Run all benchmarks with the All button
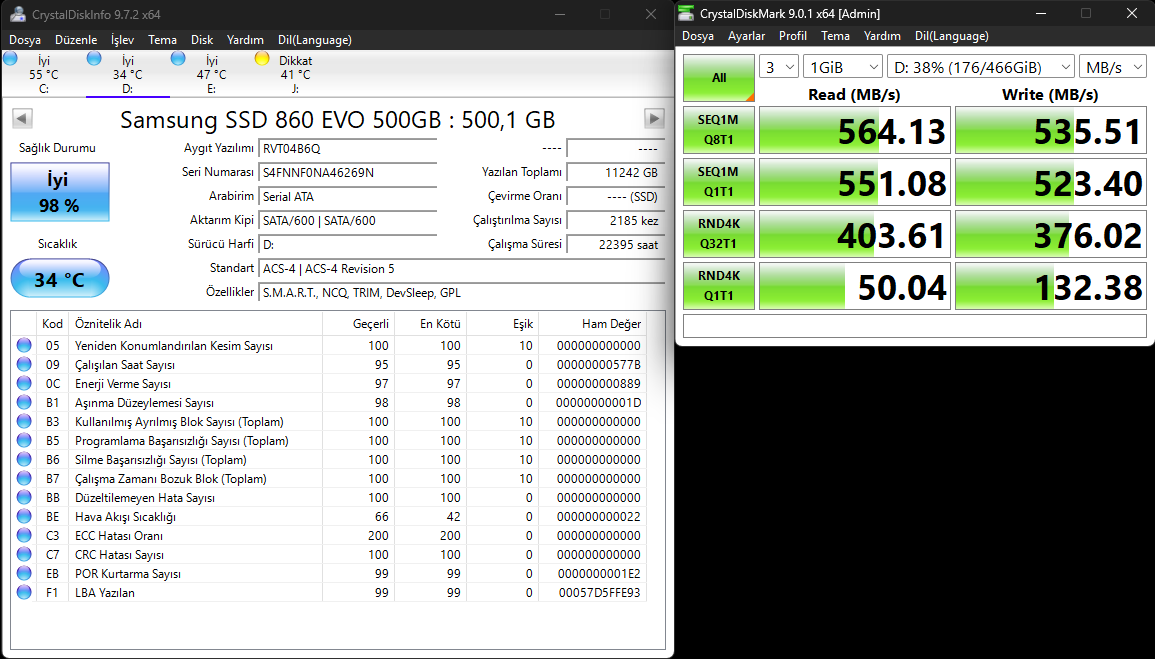 (x=719, y=77)
